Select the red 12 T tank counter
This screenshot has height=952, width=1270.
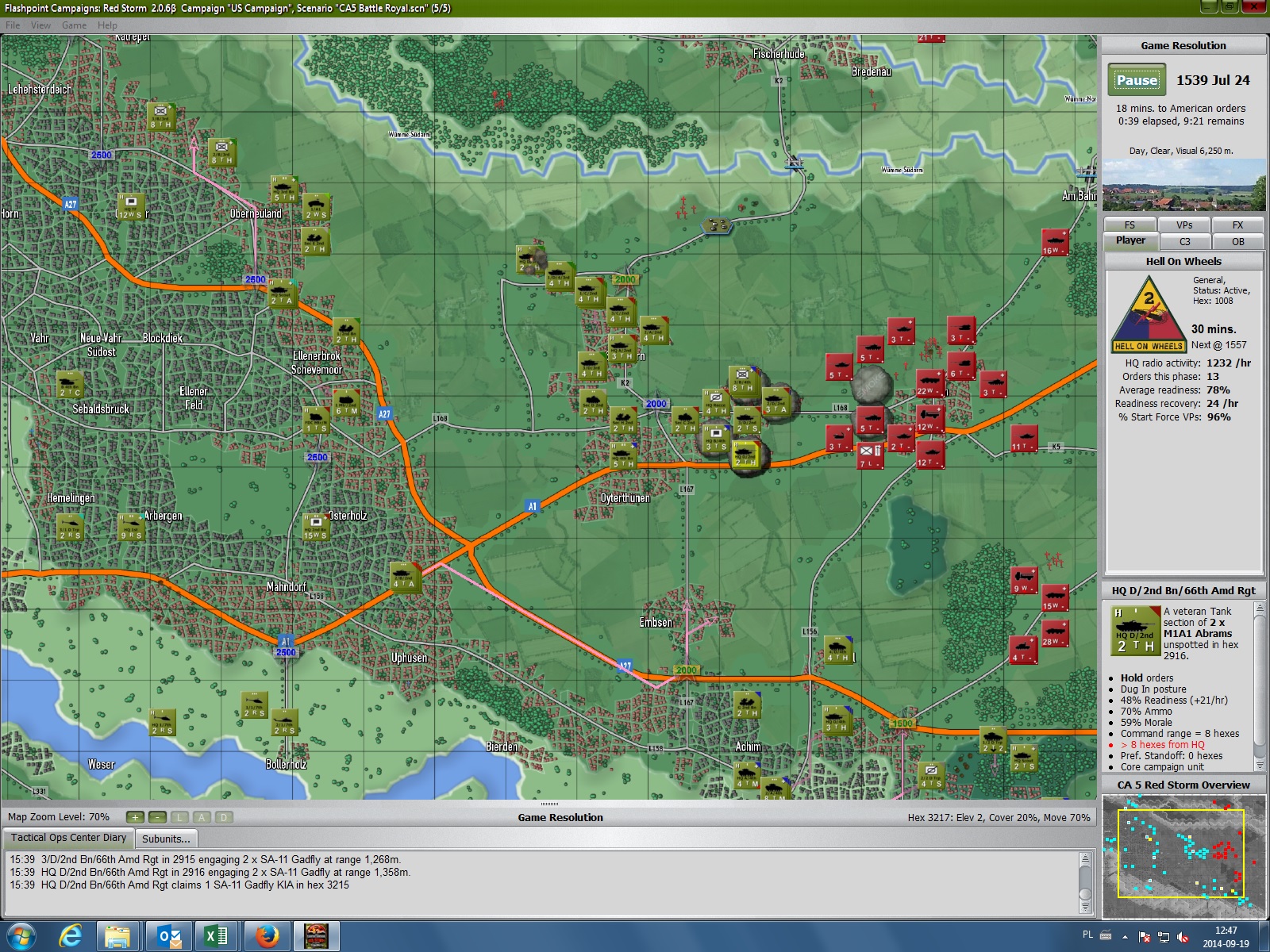929,455
